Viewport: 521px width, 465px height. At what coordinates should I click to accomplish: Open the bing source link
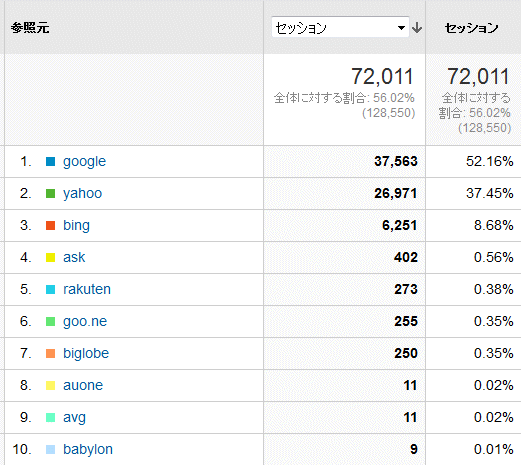[76, 226]
